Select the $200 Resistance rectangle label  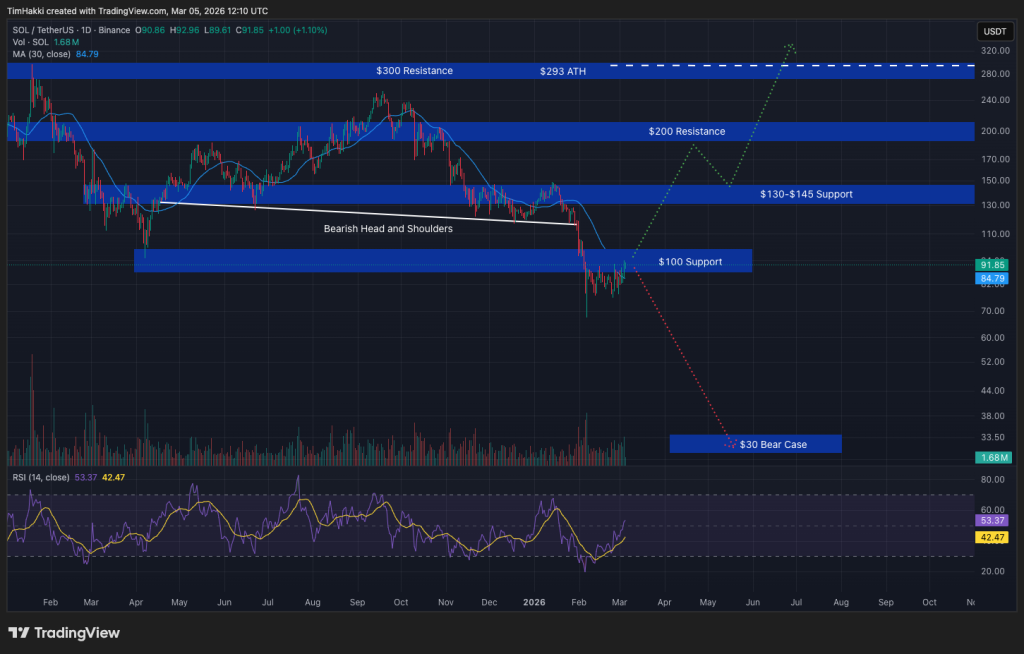click(686, 131)
